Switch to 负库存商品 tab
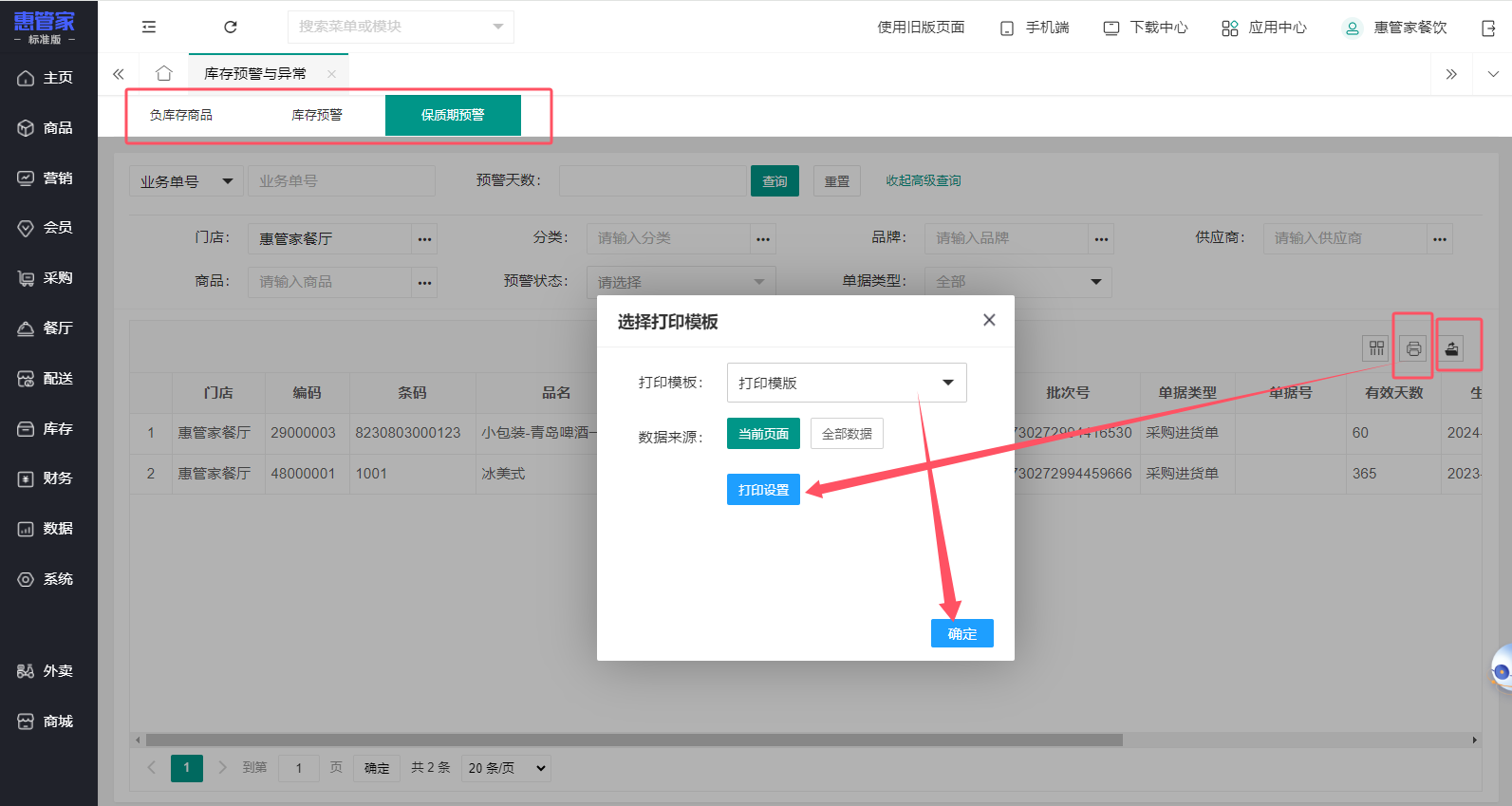The height and width of the screenshot is (806, 1512). [181, 115]
